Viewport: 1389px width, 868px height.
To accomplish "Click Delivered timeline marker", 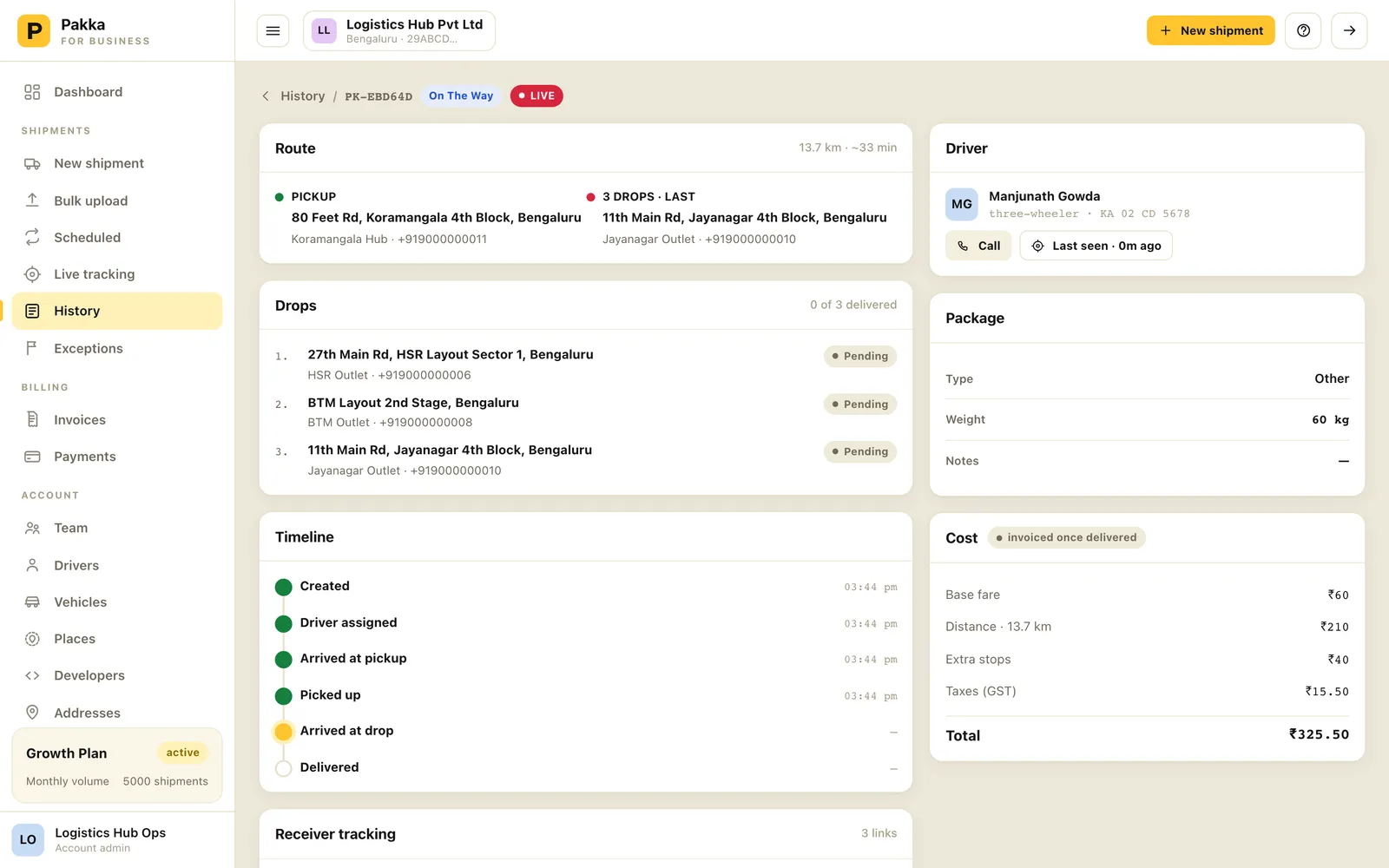I will coord(283,768).
